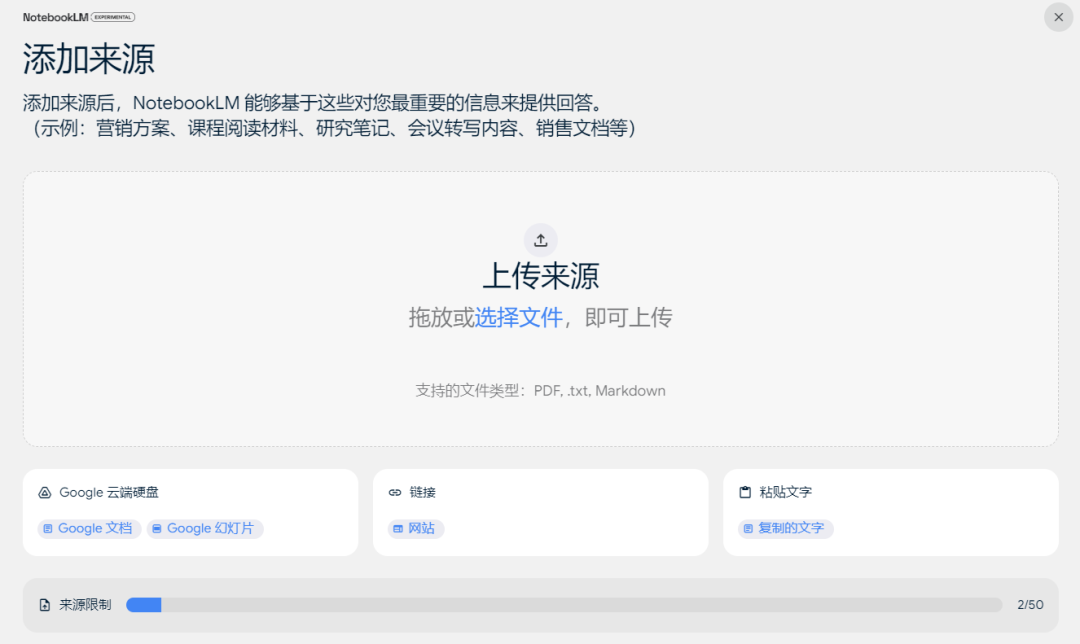Screen dimensions: 1080x644
Task: Click the Google 云端硬盘 section label
Action: 108,493
